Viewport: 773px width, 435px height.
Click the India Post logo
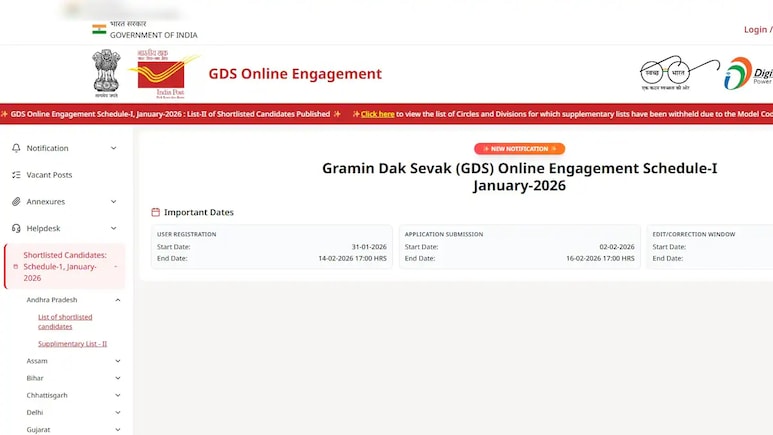point(165,73)
